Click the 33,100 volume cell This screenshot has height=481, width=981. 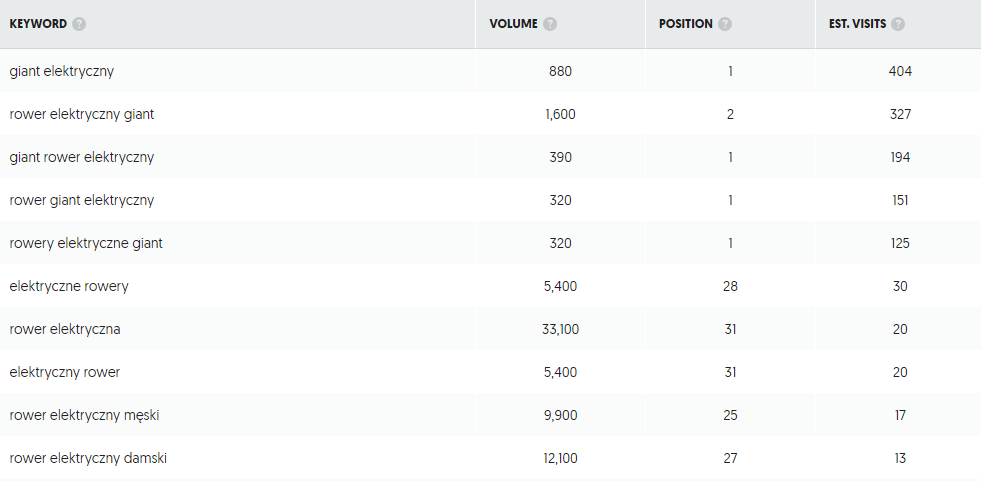560,329
